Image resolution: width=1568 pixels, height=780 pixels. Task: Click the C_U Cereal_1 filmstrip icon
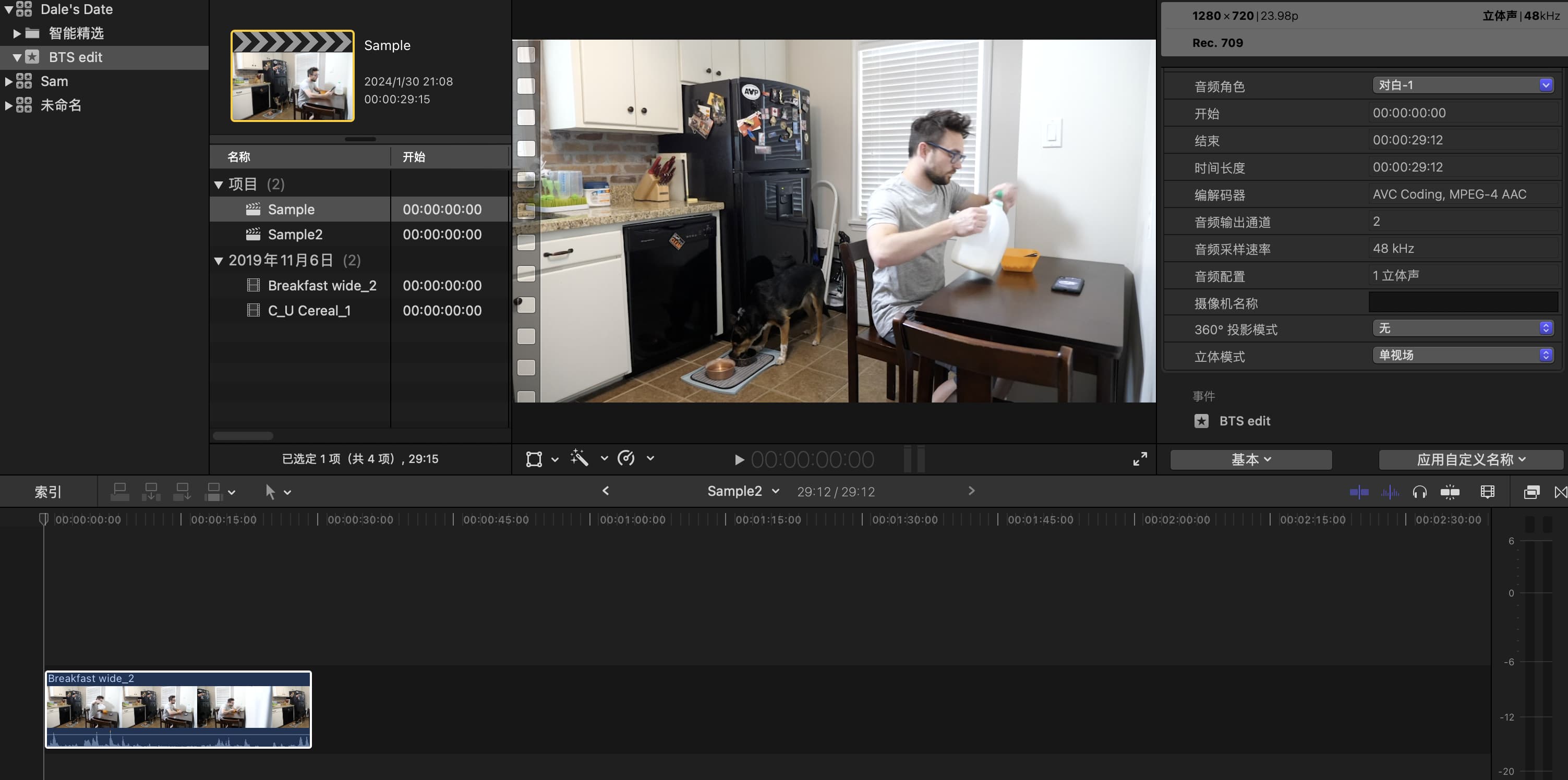click(253, 310)
